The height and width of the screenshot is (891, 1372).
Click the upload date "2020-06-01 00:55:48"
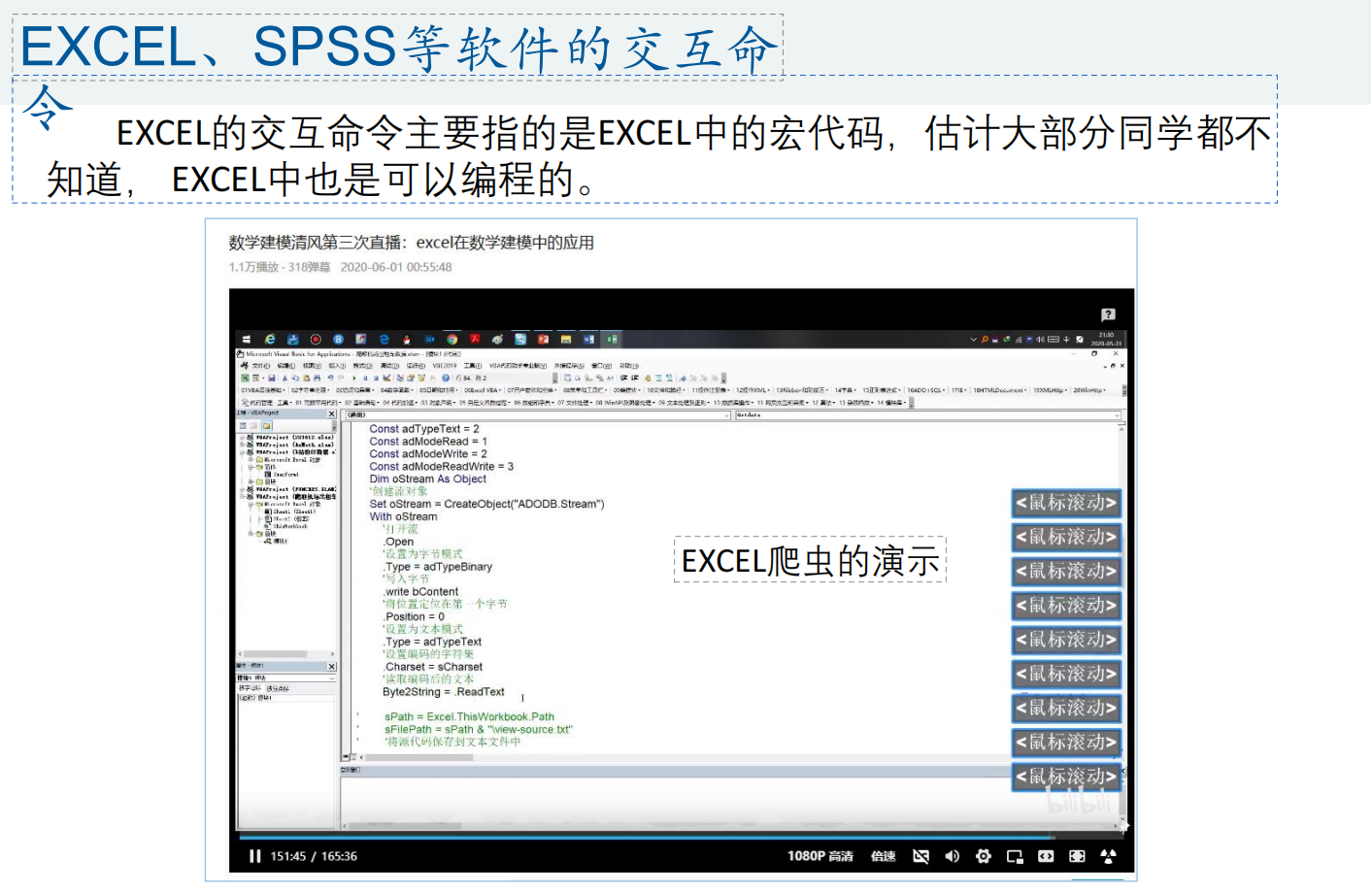(396, 267)
